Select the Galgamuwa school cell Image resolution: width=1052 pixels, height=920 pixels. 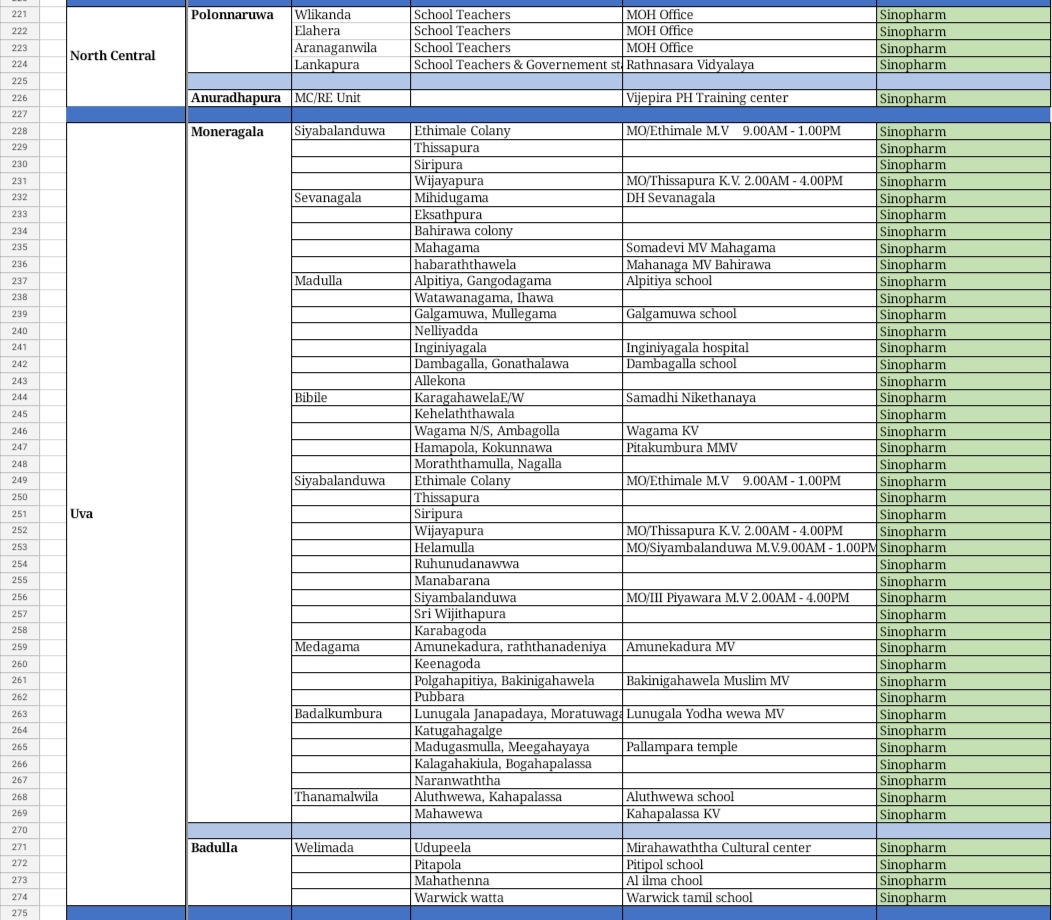coord(749,314)
